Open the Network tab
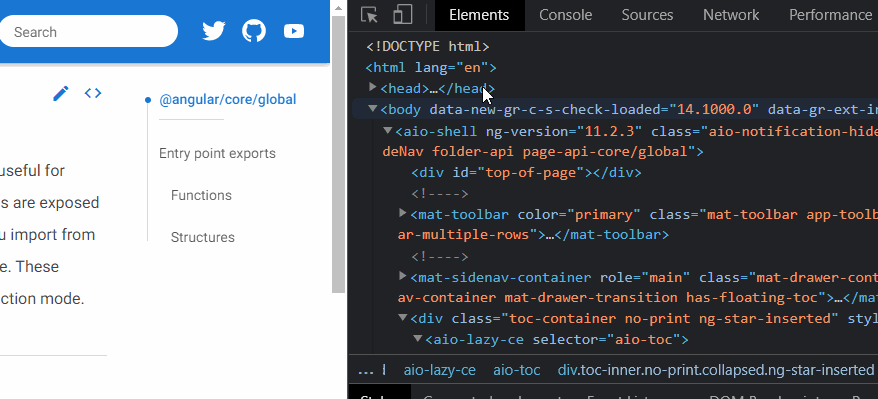878x399 pixels. (x=731, y=15)
